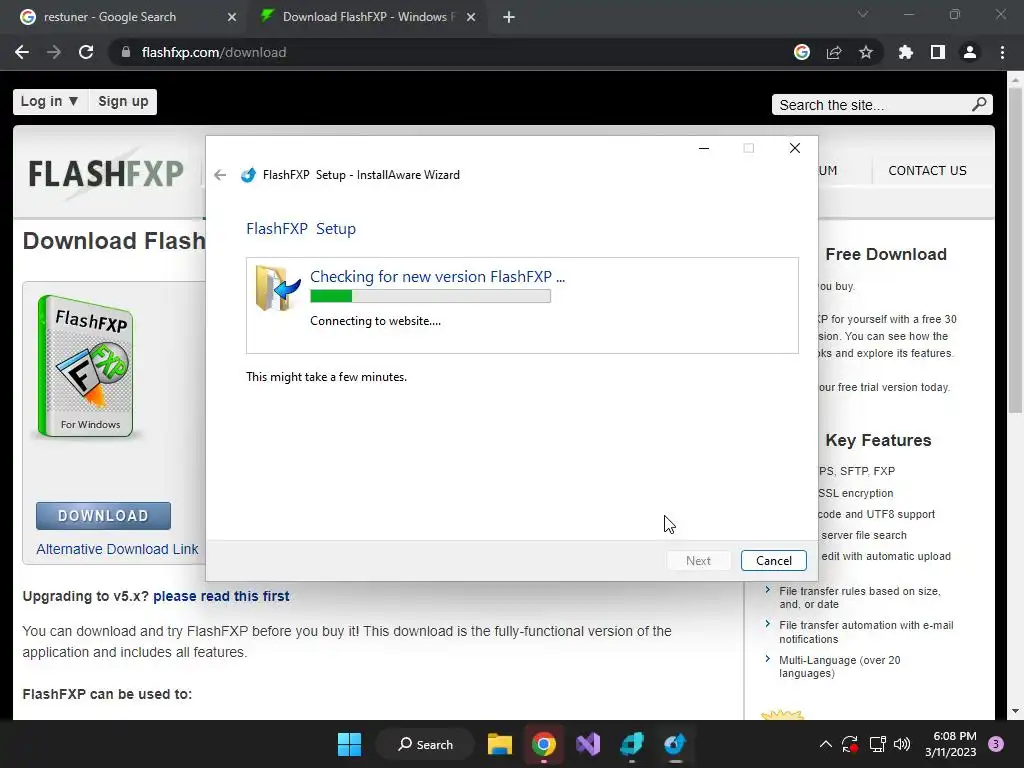Click the back arrow in the FlashFXP Setup wizard
Image resolution: width=1024 pixels, height=768 pixels.
coord(220,175)
